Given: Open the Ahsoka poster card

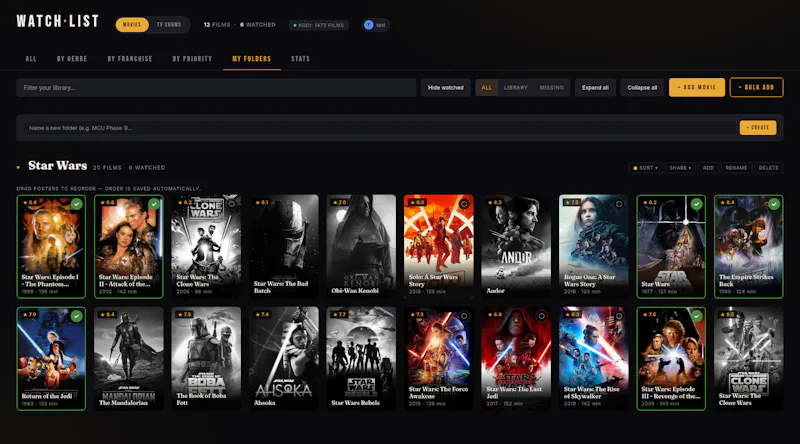Looking at the screenshot, I should [x=284, y=358].
